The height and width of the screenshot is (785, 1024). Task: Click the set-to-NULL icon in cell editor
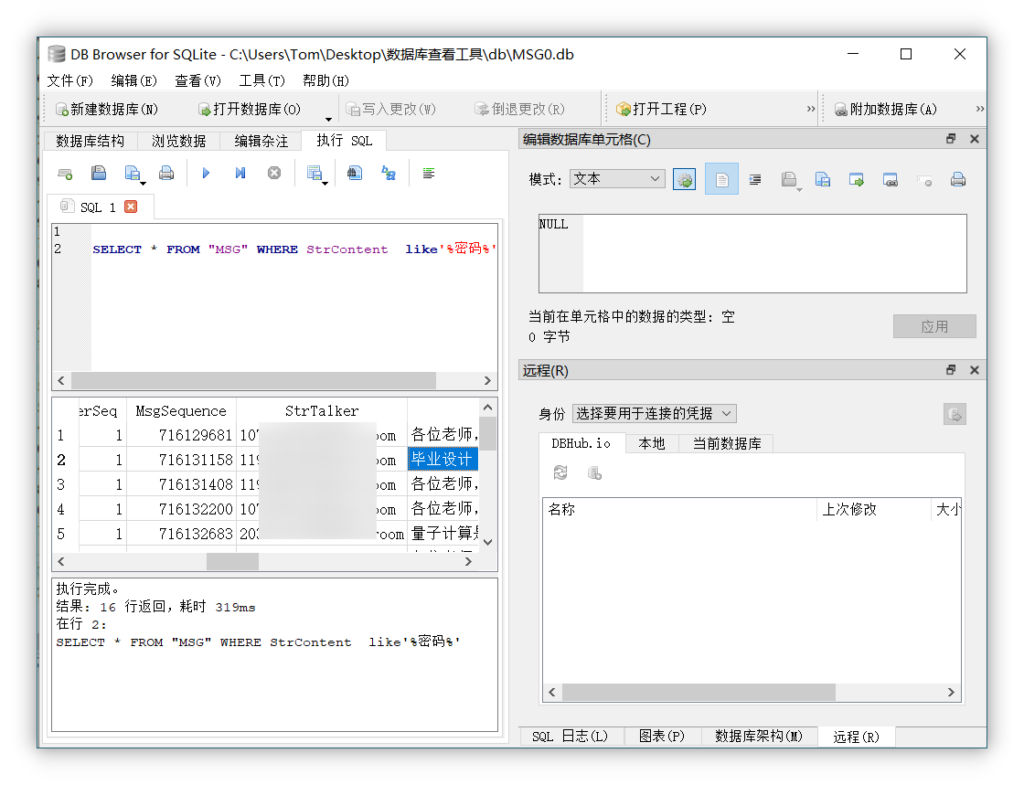click(x=924, y=181)
